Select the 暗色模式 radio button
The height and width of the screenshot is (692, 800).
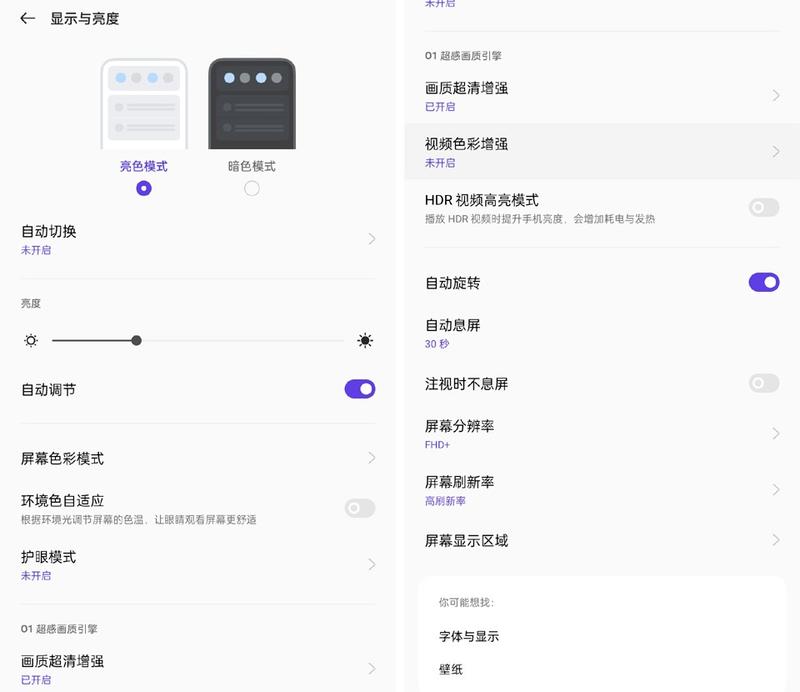(252, 189)
